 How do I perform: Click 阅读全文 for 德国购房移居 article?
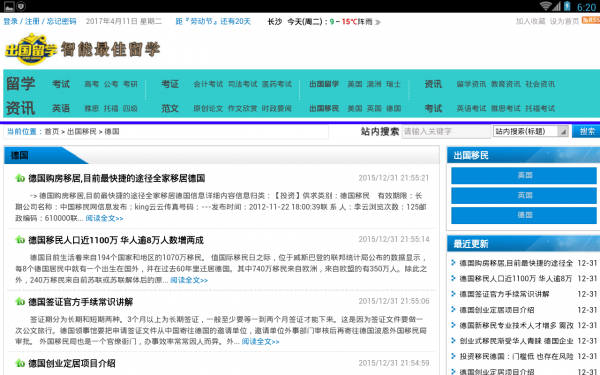(x=104, y=218)
